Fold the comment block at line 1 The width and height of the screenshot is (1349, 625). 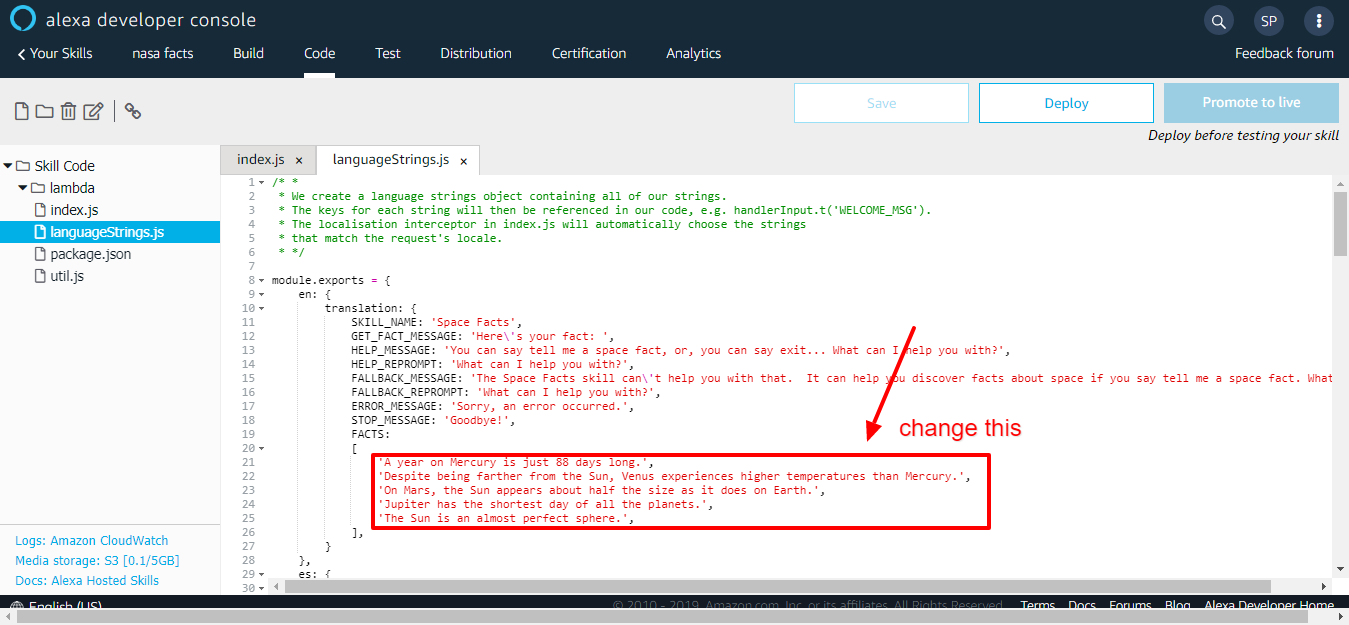[x=262, y=183]
